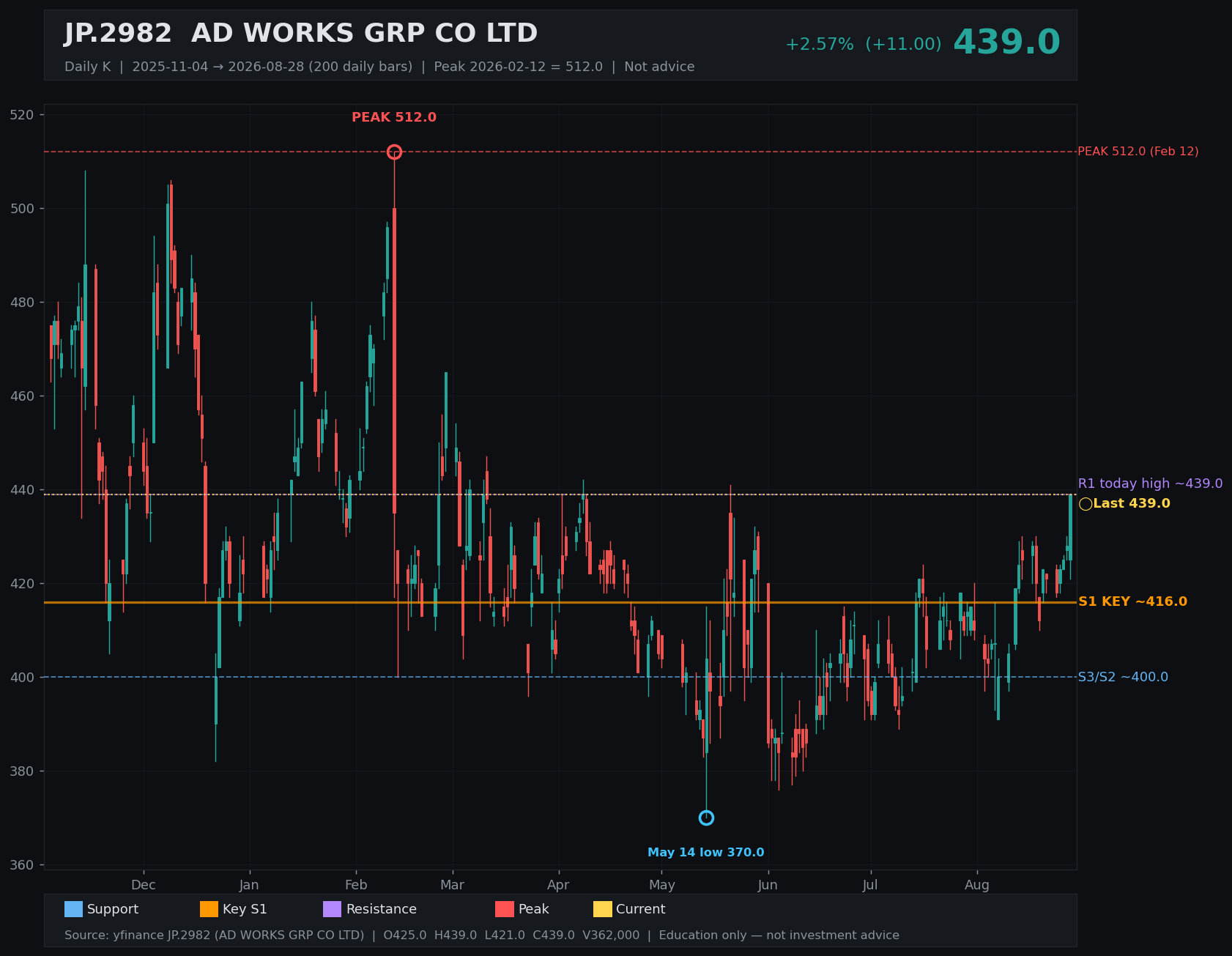Click the yellow circle beside Last 439.0
Screen dimensions: 1232x956
1086,504
